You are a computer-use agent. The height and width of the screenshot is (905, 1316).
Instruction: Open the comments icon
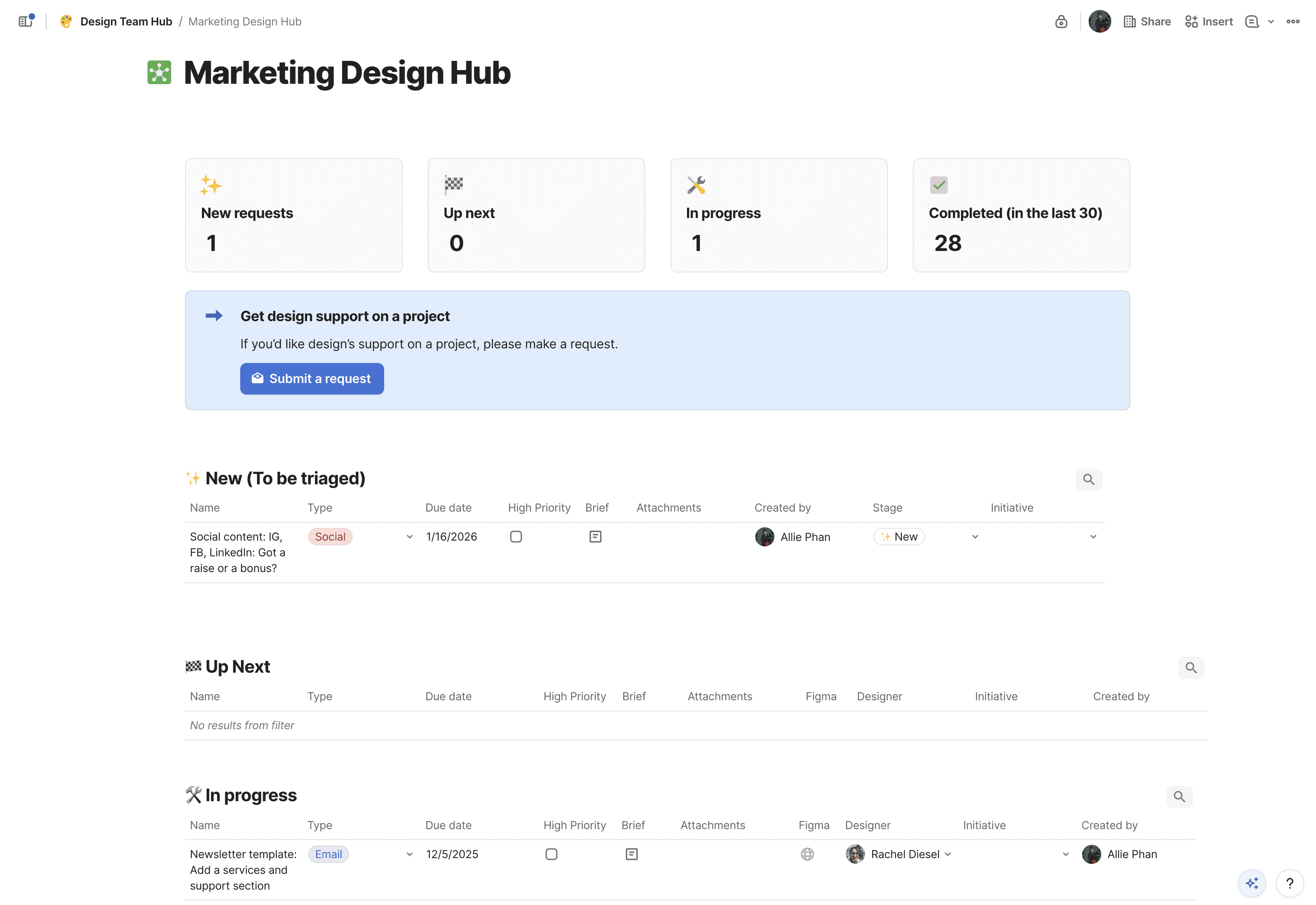[1251, 21]
